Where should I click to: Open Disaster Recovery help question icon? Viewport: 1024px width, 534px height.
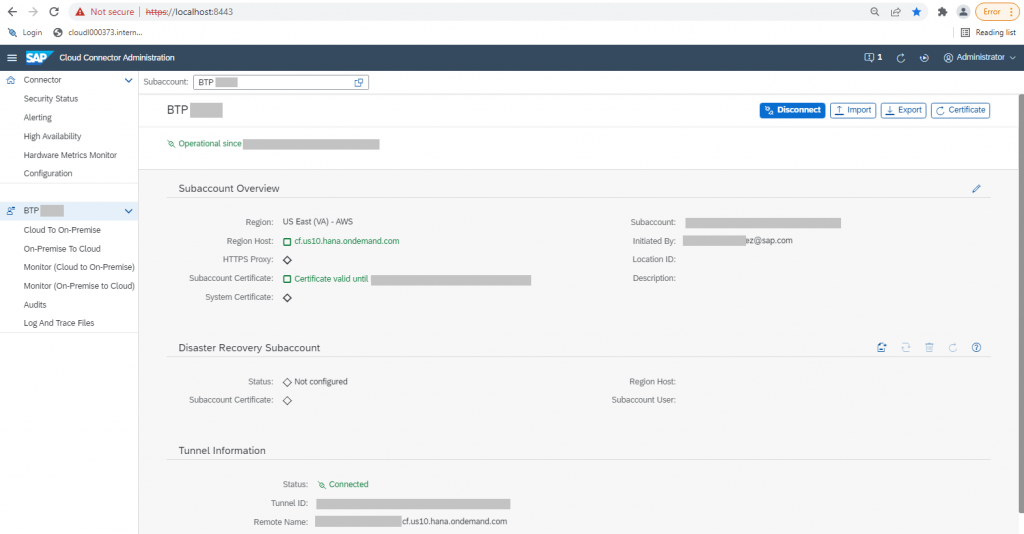click(976, 347)
